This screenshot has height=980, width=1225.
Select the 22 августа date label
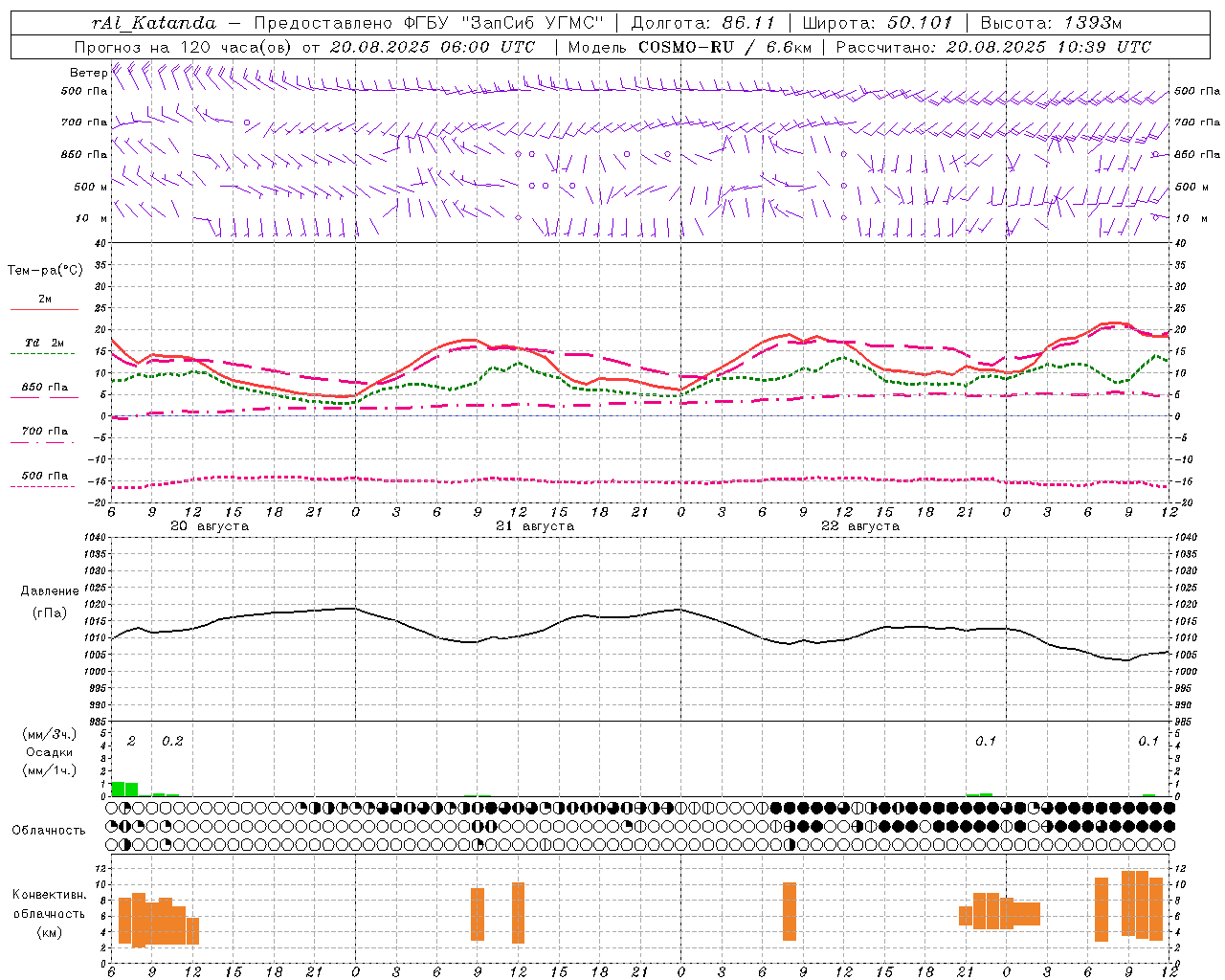click(x=860, y=526)
